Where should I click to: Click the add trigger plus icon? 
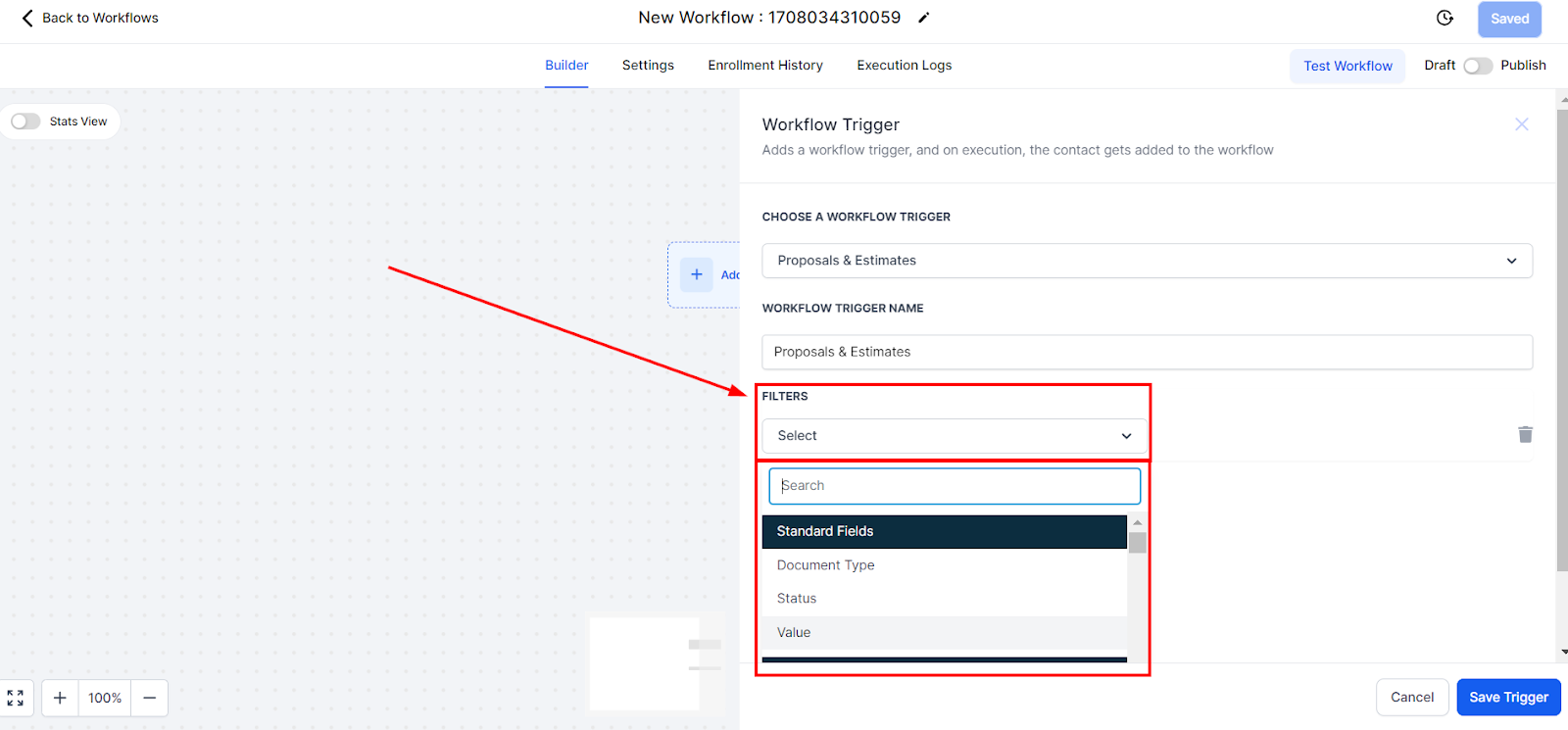(696, 274)
